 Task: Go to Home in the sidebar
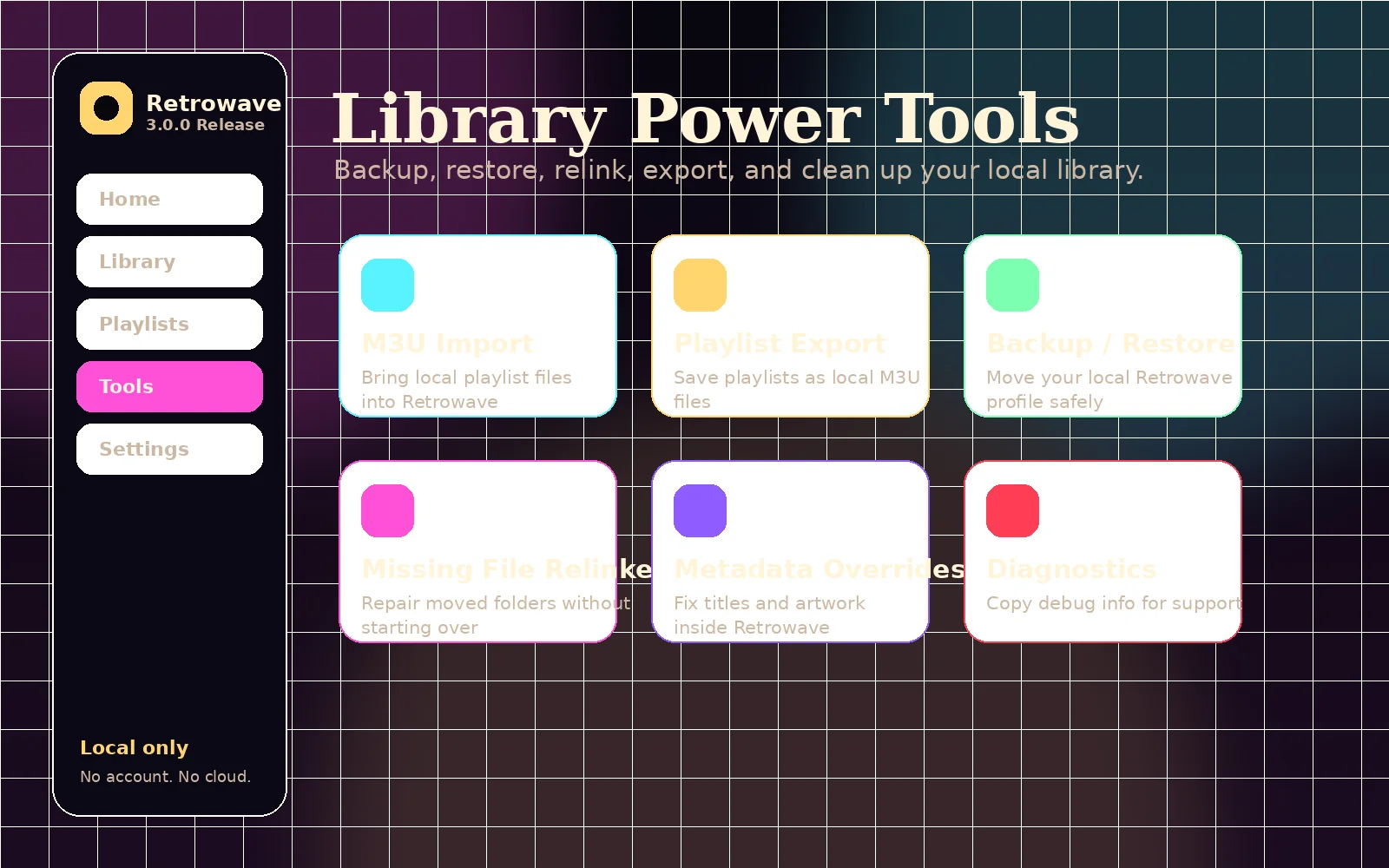(x=169, y=199)
